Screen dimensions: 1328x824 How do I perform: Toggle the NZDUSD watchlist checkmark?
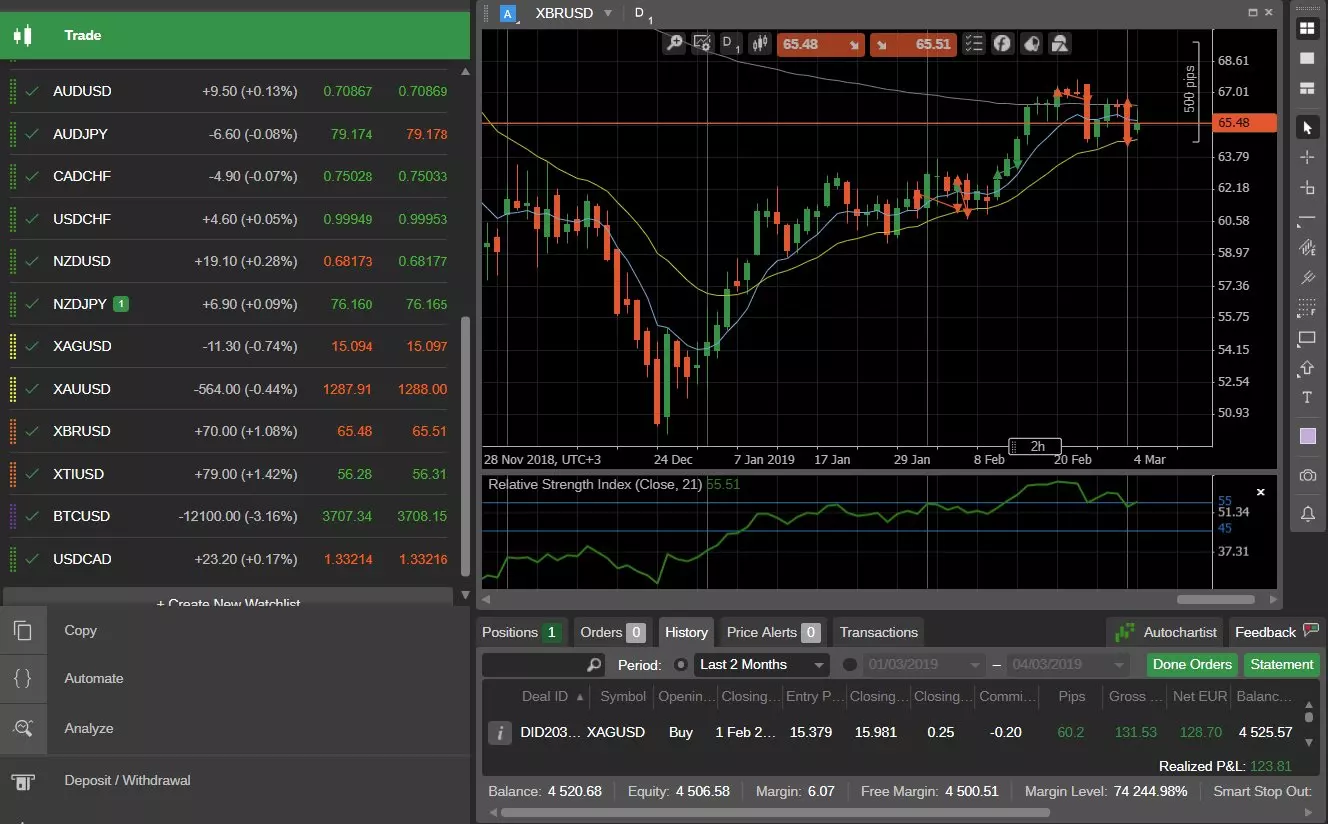[33, 261]
